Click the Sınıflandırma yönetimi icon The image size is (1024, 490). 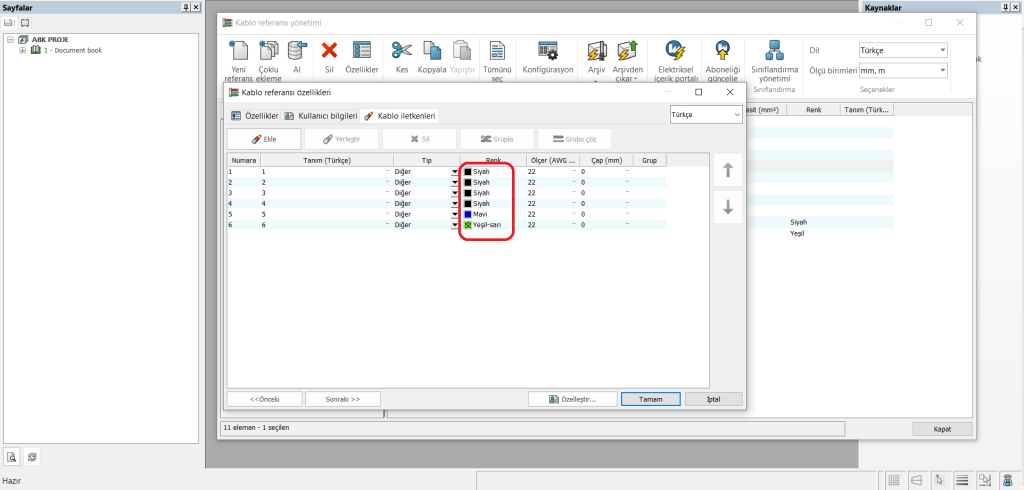773,51
